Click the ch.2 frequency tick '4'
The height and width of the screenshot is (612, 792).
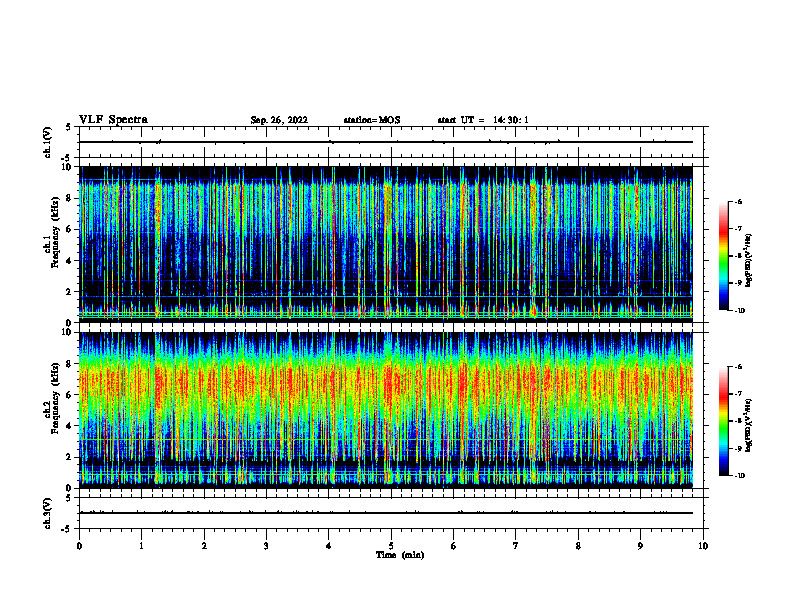click(70, 426)
